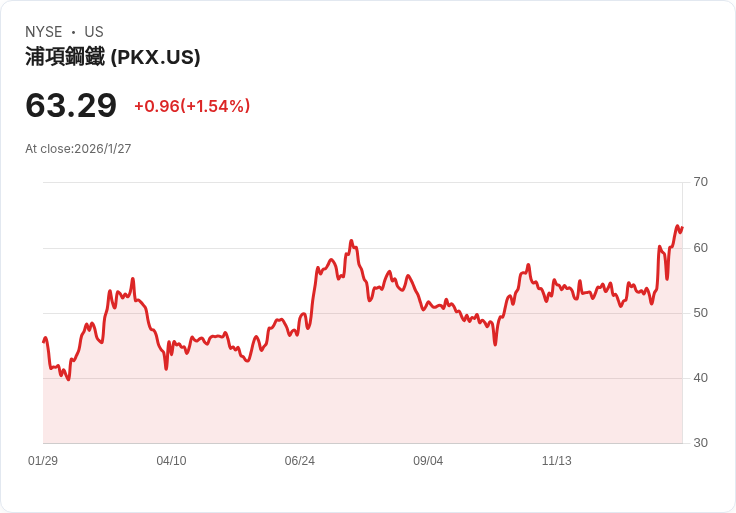The width and height of the screenshot is (736, 513).
Task: Click the 09/04 date on x-axis
Action: [x=428, y=461]
